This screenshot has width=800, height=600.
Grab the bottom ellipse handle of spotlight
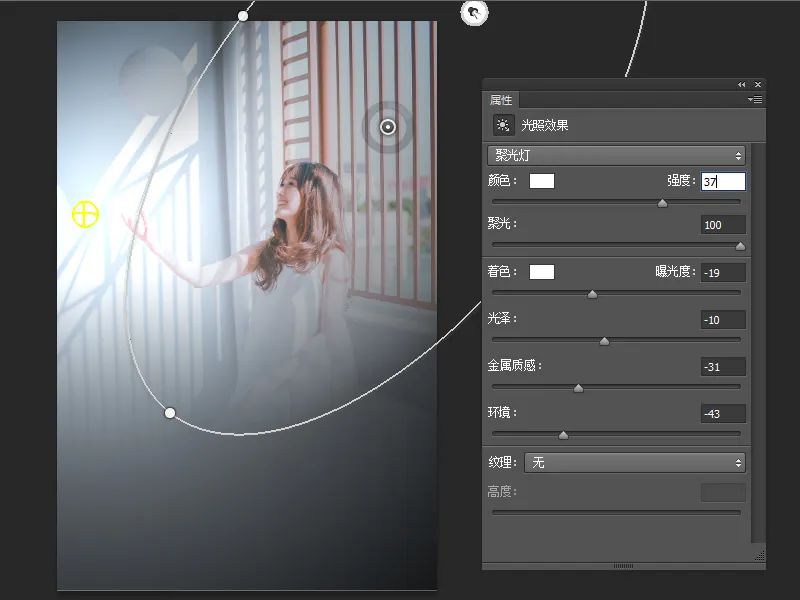point(170,413)
